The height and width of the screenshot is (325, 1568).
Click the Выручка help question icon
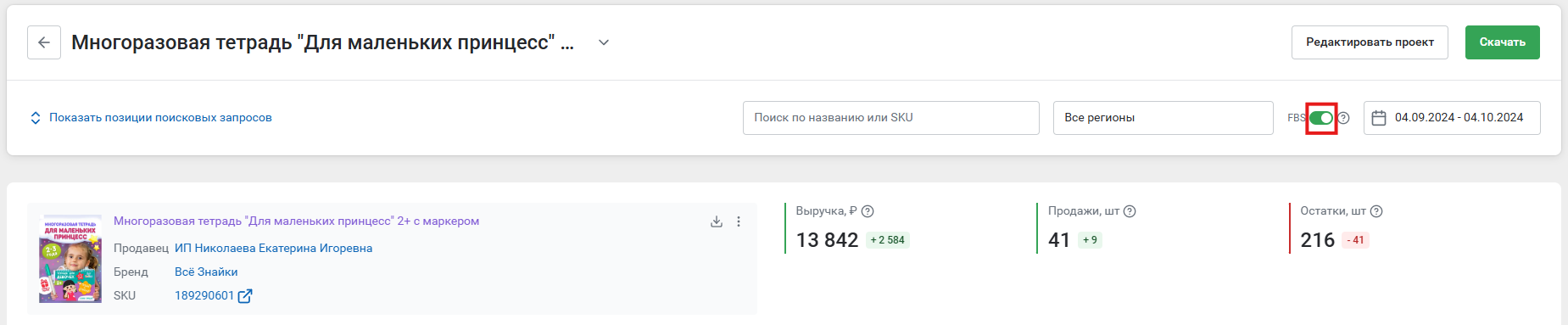click(x=868, y=211)
